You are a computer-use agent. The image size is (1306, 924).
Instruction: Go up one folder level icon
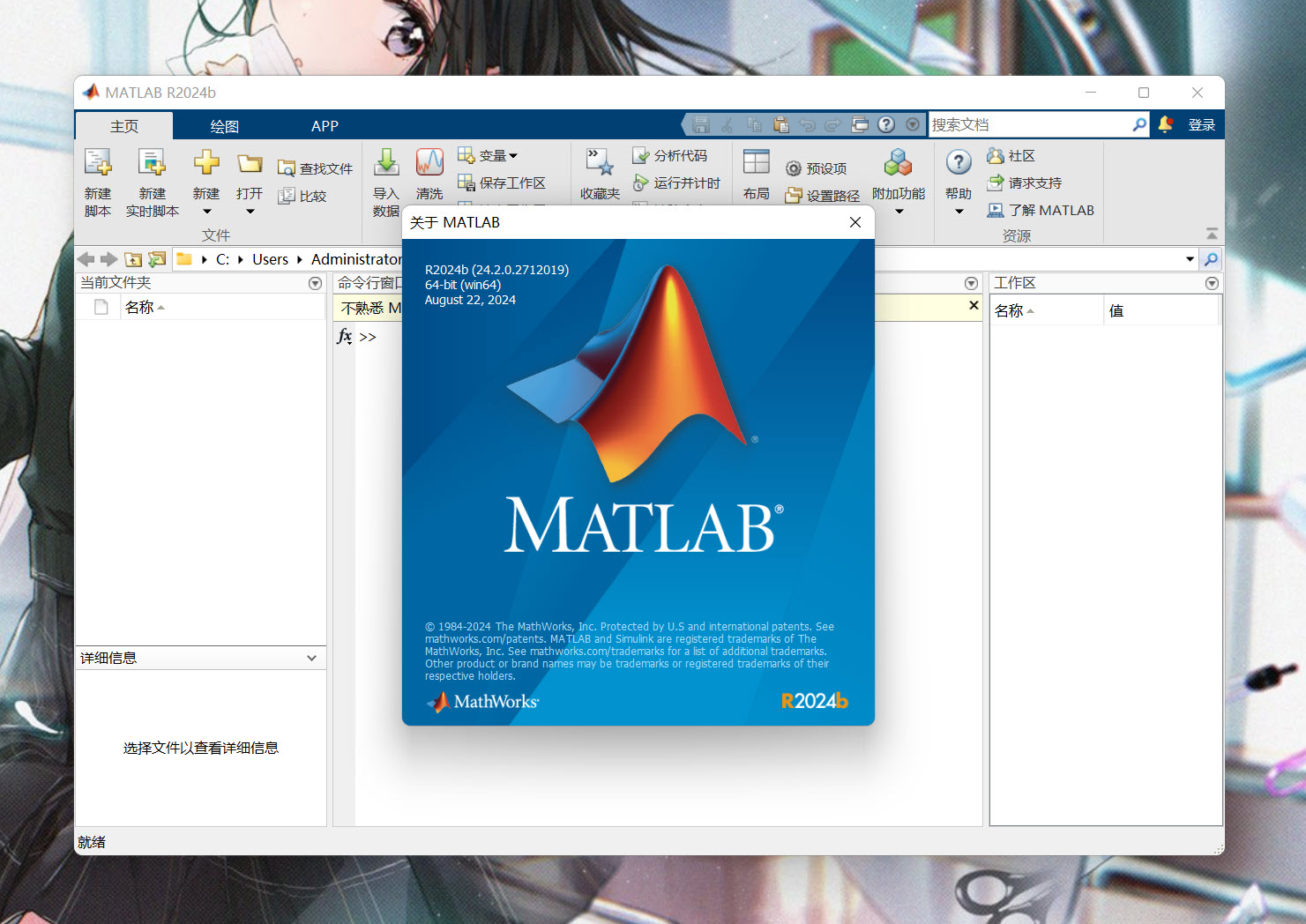(x=133, y=259)
